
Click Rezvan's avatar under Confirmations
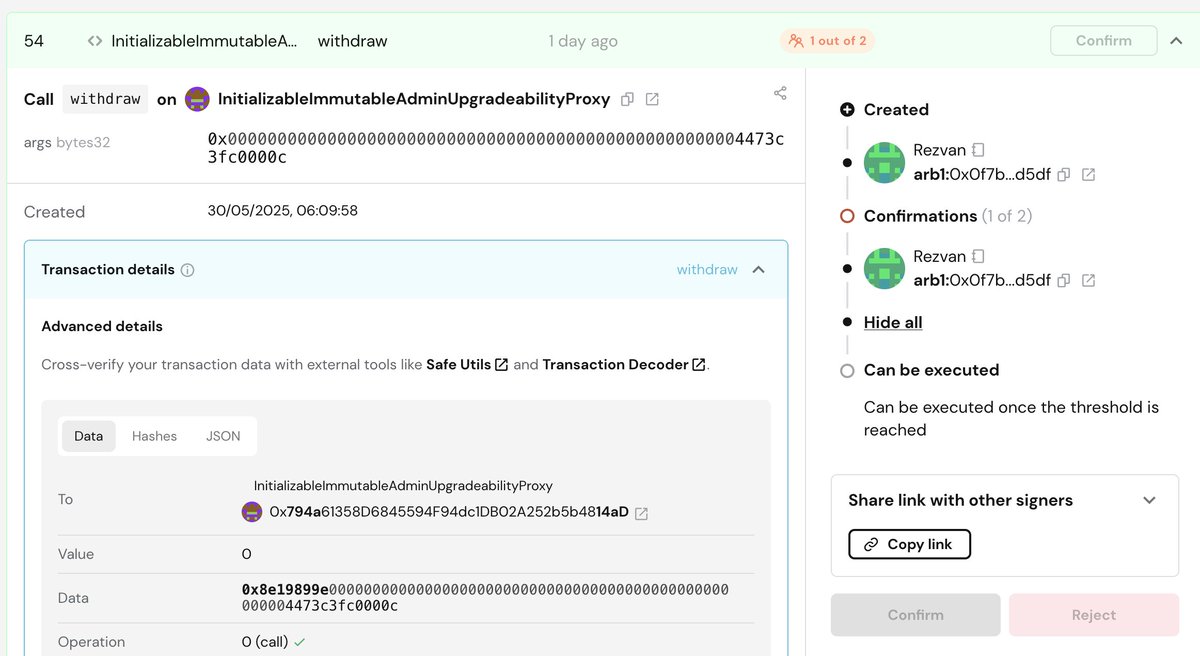coord(884,268)
